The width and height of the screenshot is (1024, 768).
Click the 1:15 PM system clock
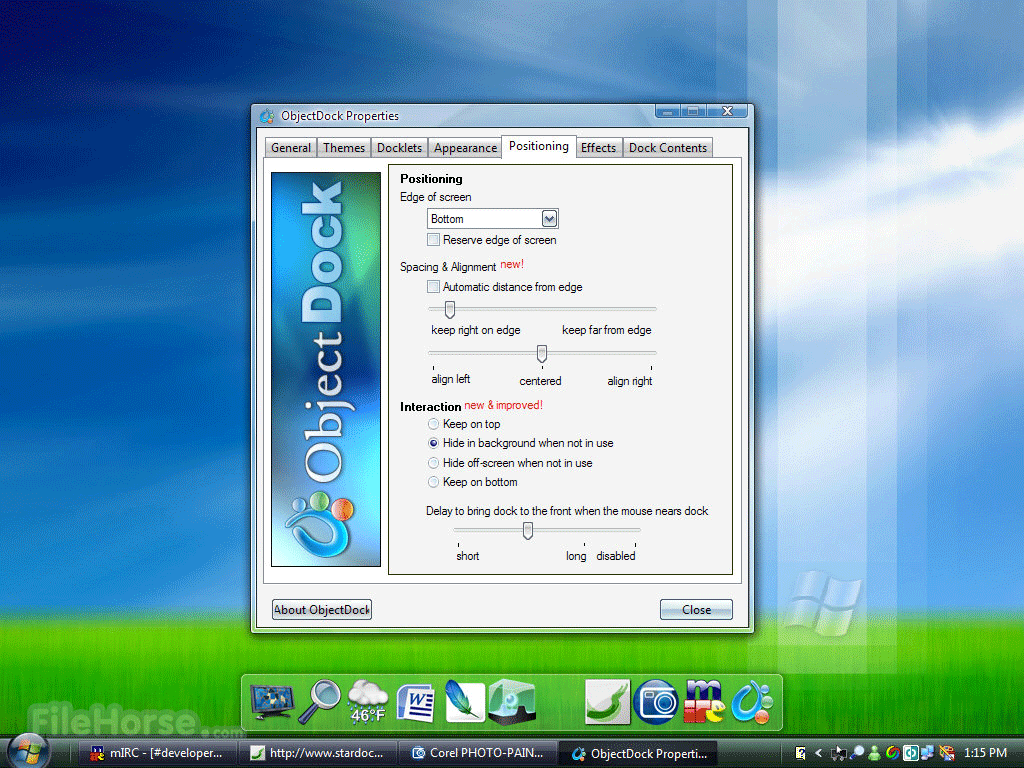tap(985, 753)
